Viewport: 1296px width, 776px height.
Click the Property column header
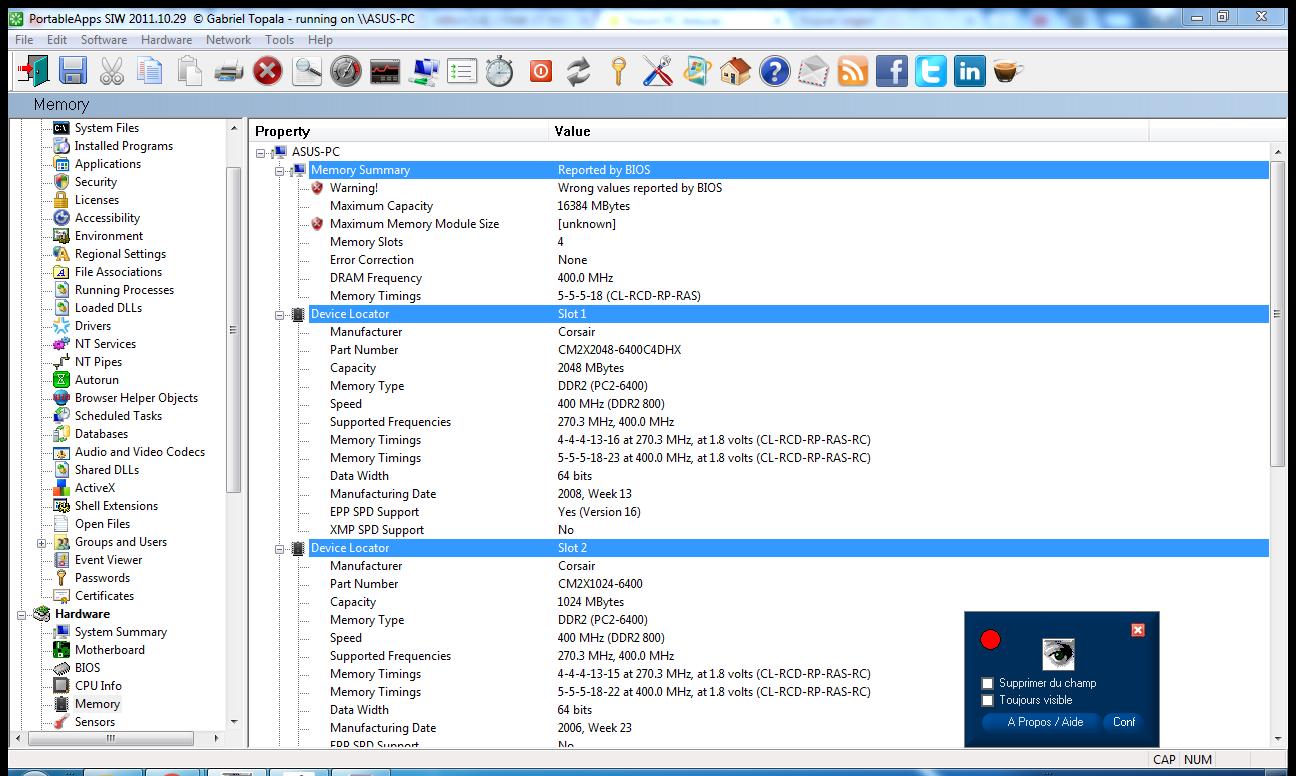(398, 131)
